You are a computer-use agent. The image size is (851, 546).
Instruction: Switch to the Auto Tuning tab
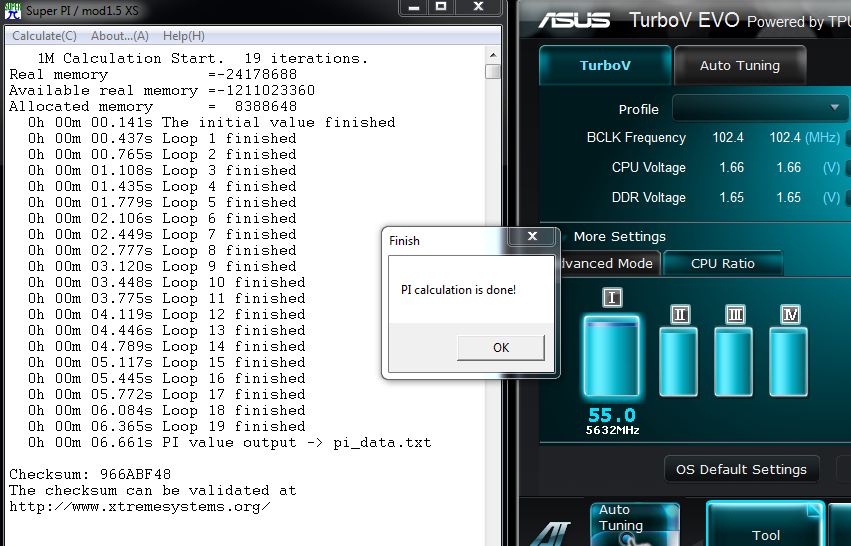[739, 66]
